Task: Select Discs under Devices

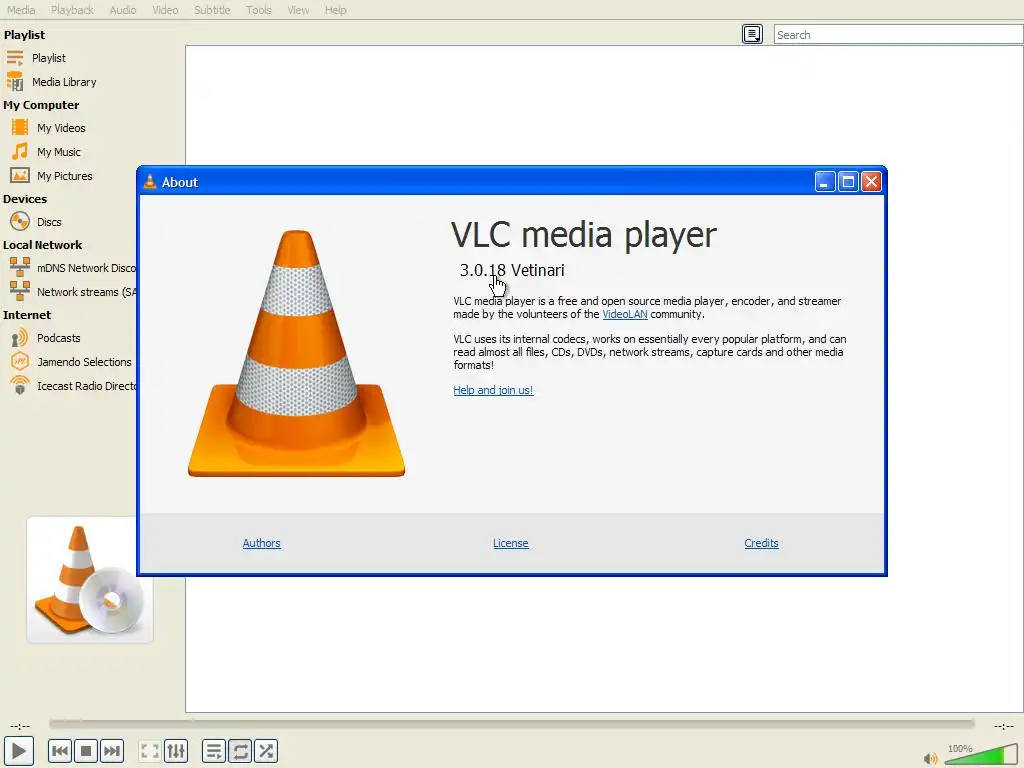Action: pyautogui.click(x=49, y=222)
